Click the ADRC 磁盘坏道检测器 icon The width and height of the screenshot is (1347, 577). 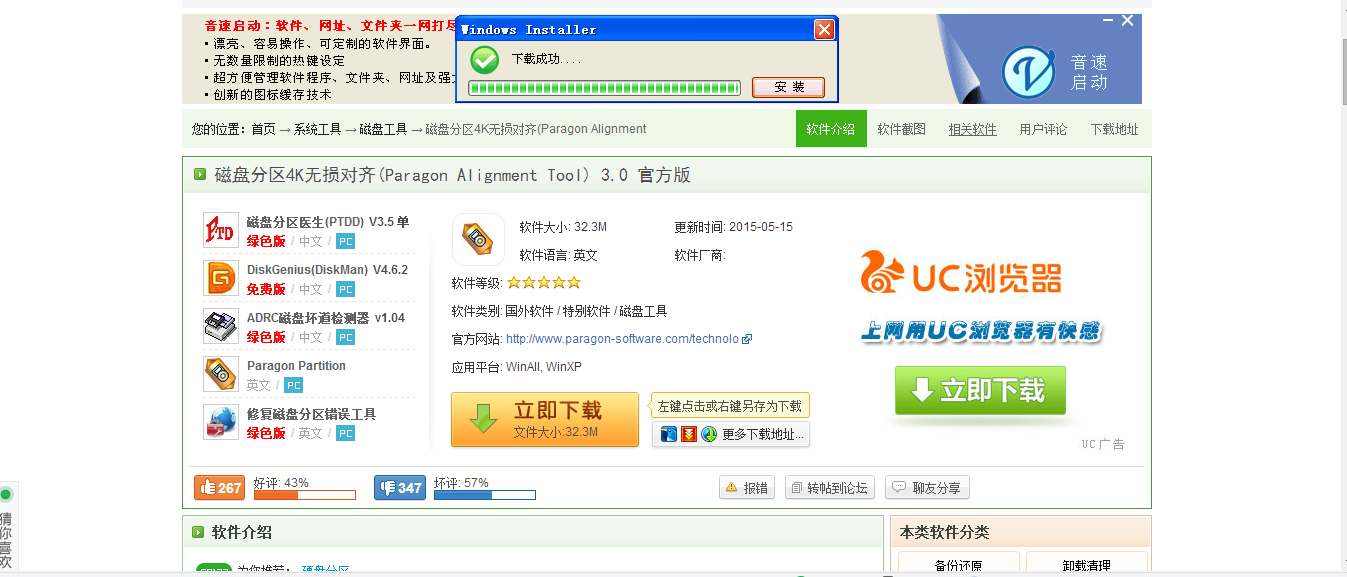[220, 326]
